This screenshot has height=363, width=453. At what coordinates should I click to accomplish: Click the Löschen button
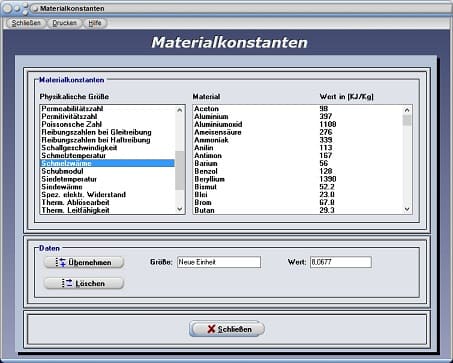point(84,283)
